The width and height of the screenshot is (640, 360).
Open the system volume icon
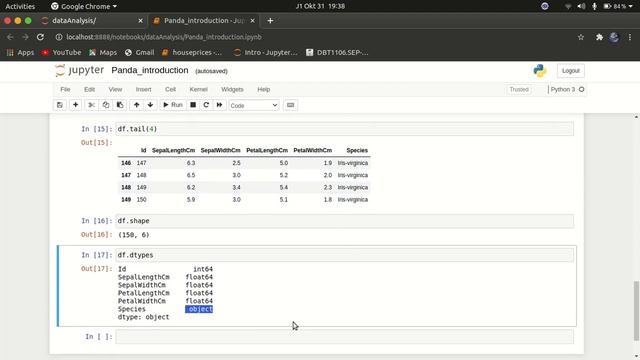tap(581, 6)
